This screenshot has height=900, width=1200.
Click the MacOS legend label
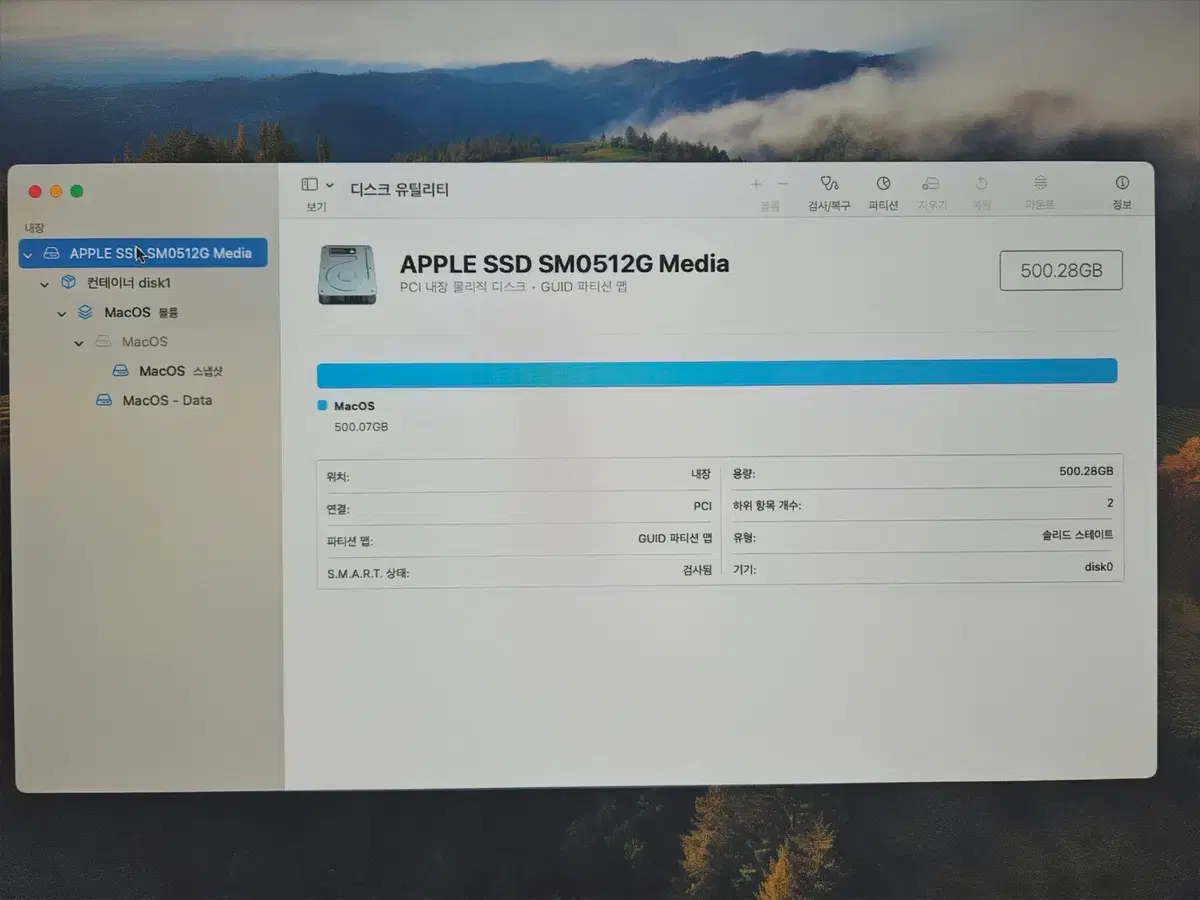354,406
